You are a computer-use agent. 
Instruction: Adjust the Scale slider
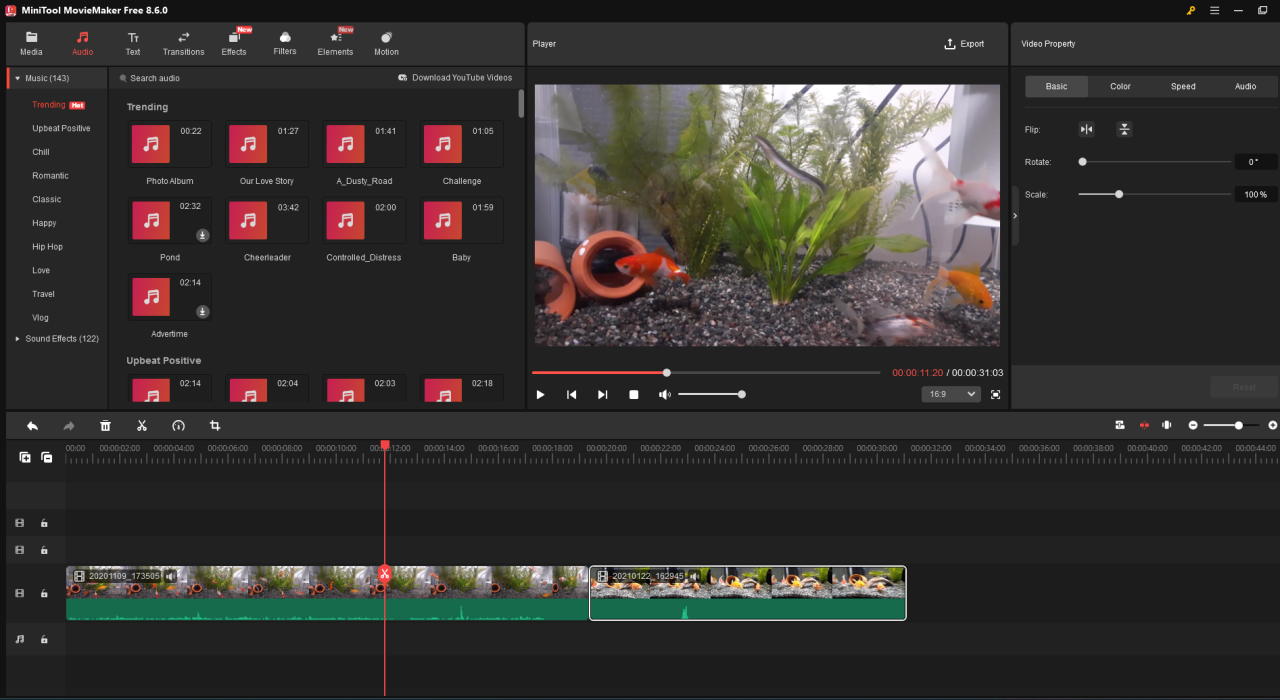click(x=1155, y=194)
